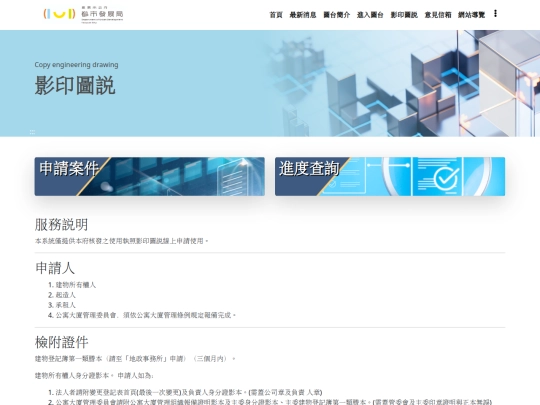Viewport: 540px width, 405px height.
Task: Click the list item starting 法人者請附變更登記表
Action: 189,392
